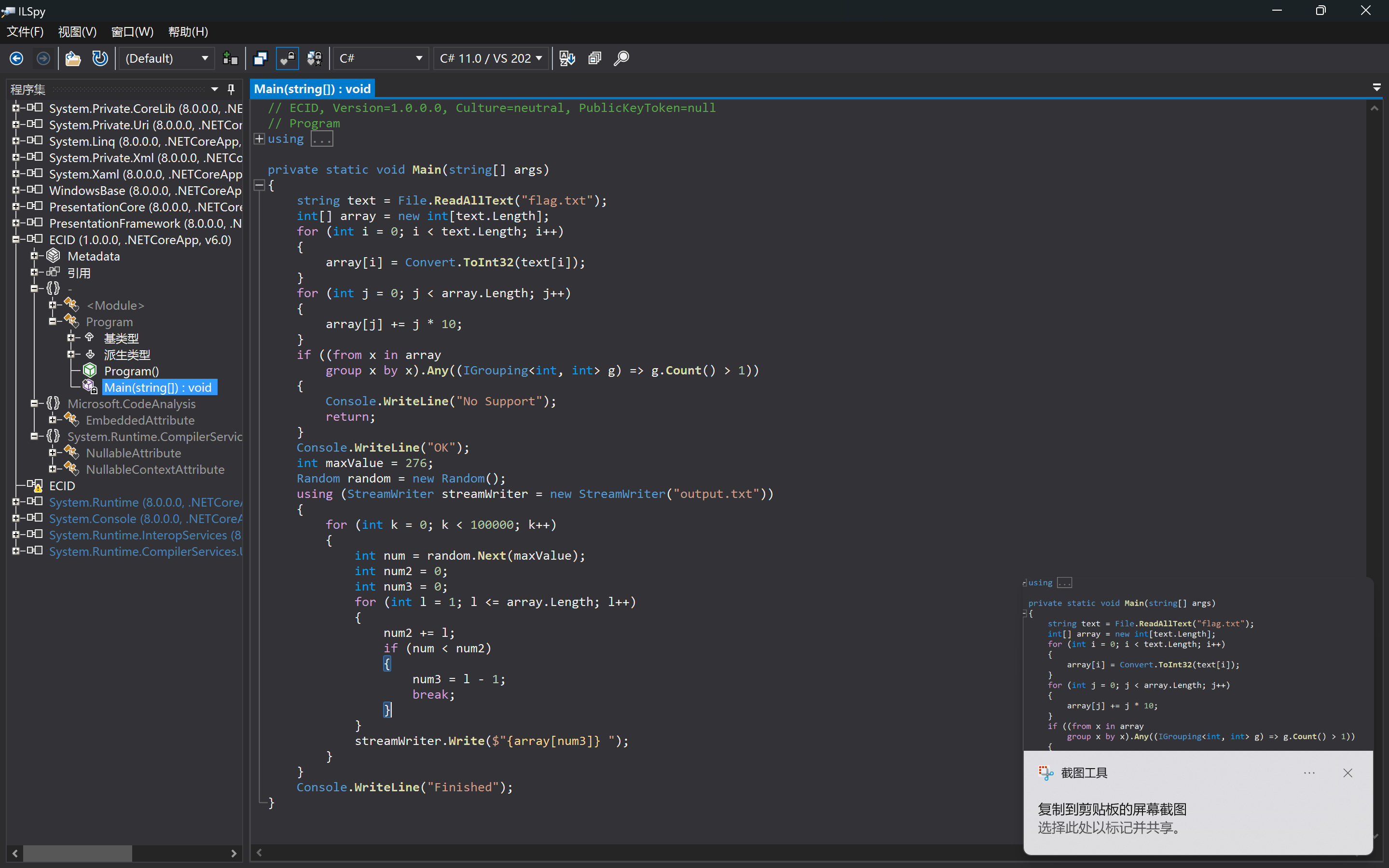Open Search with the magnifier icon

coord(621,58)
